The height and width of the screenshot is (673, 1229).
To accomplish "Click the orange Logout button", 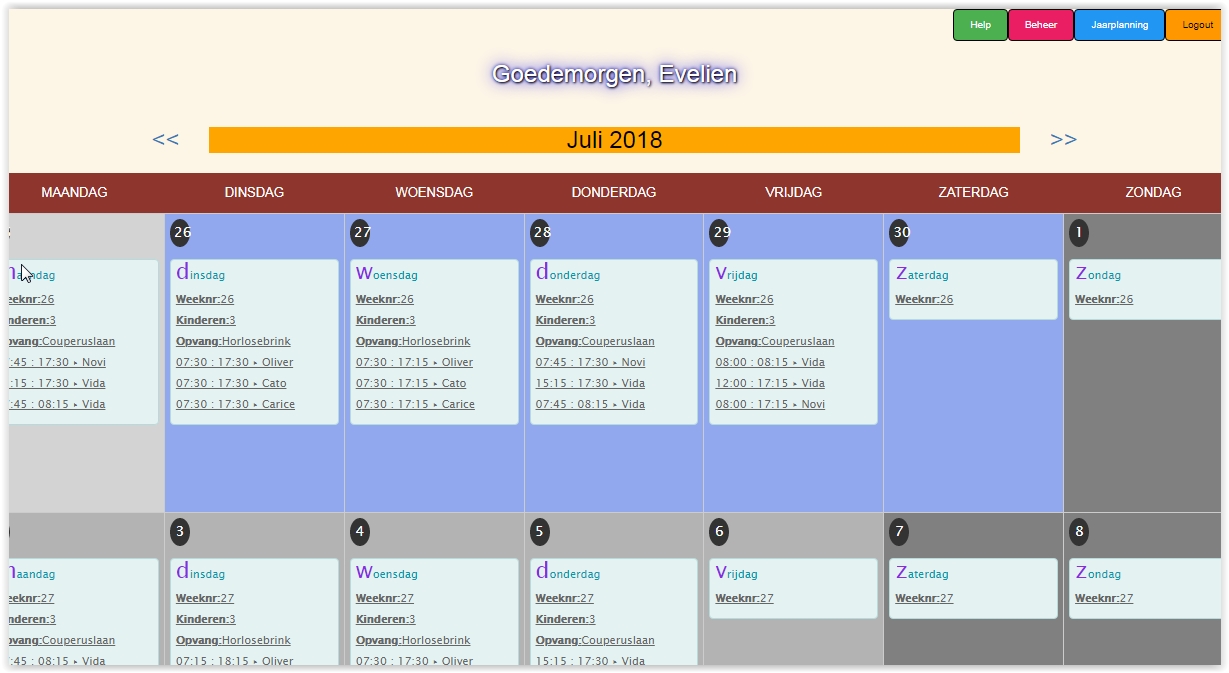I will (x=1195, y=25).
